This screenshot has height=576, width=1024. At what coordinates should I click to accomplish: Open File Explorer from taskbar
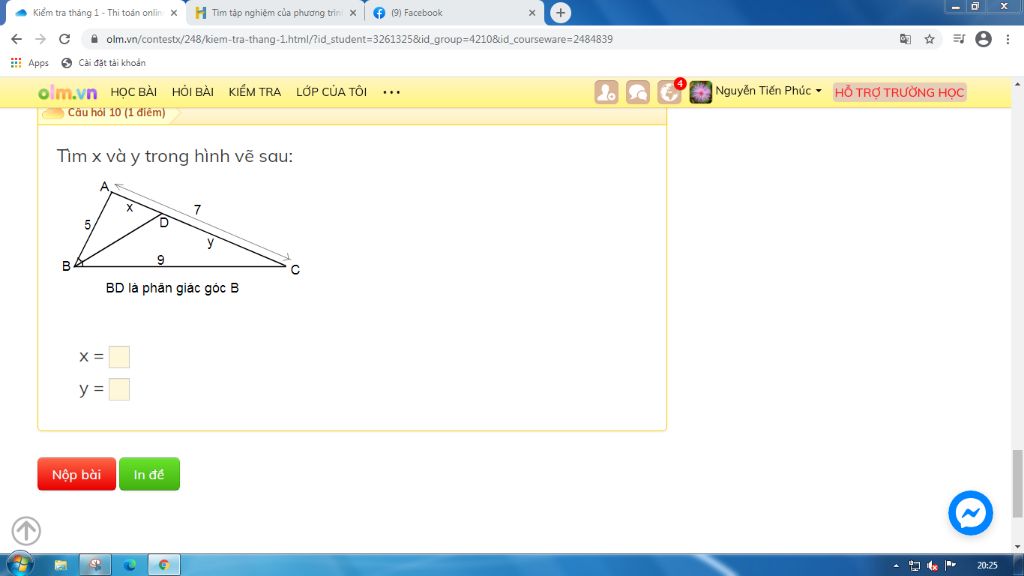coord(61,565)
